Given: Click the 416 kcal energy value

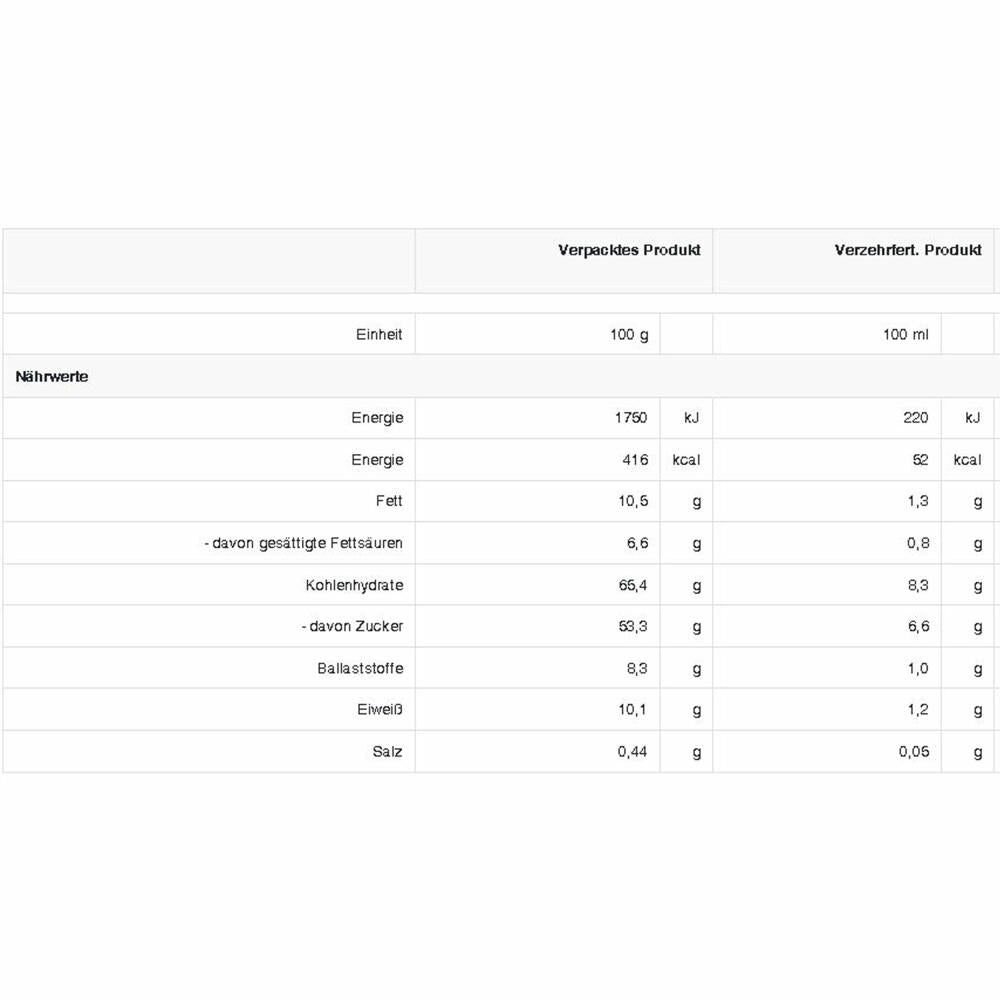Looking at the screenshot, I should (x=635, y=460).
